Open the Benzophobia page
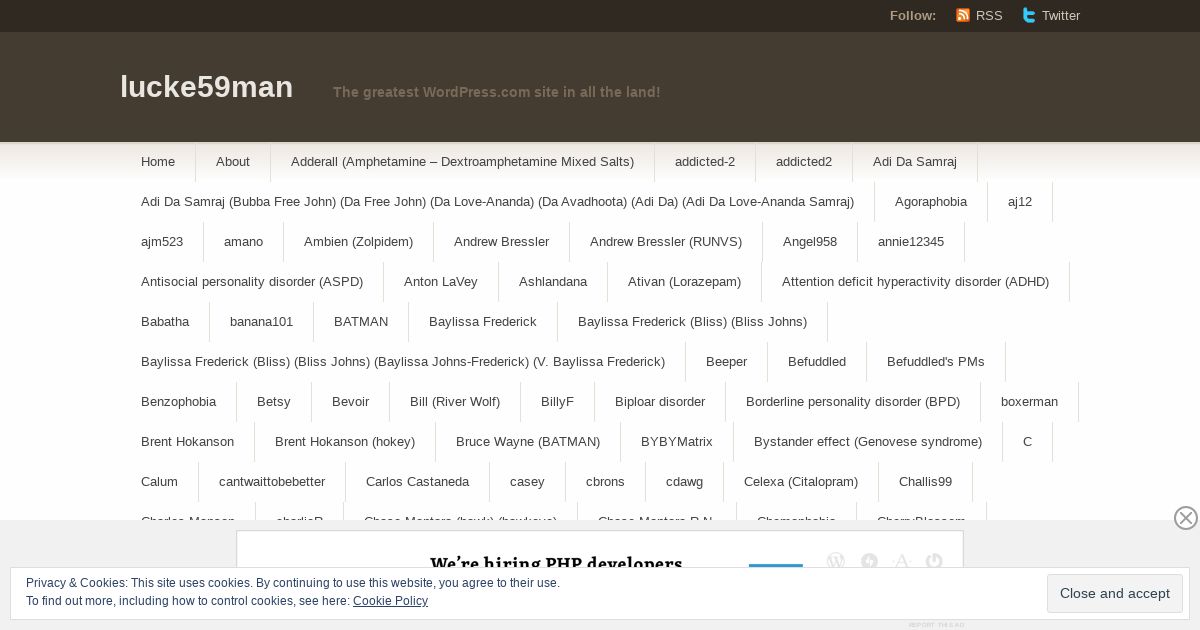The height and width of the screenshot is (630, 1200). click(178, 401)
